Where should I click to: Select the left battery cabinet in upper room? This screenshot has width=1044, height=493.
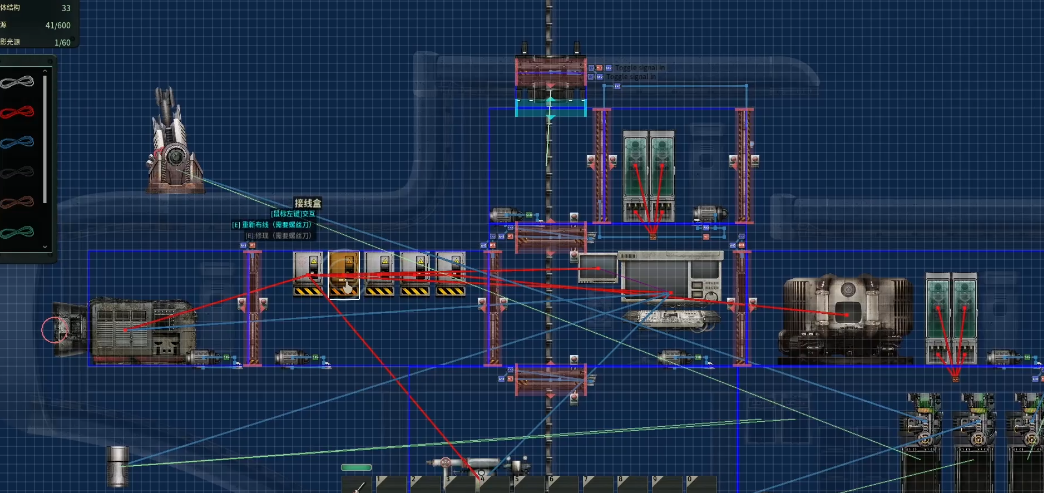[x=636, y=176]
